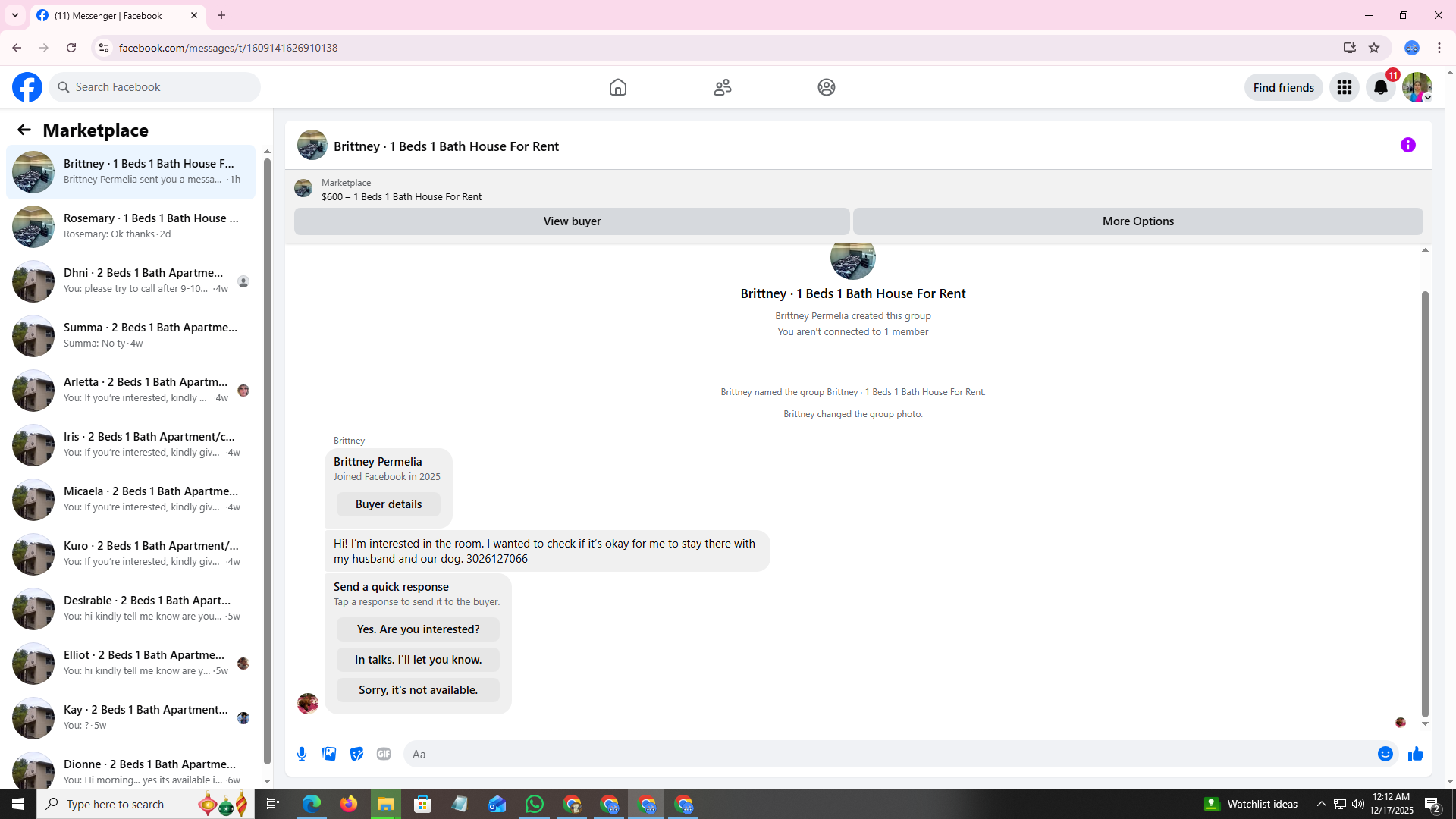Choose a sticker icon
The image size is (1456, 819).
tap(356, 754)
